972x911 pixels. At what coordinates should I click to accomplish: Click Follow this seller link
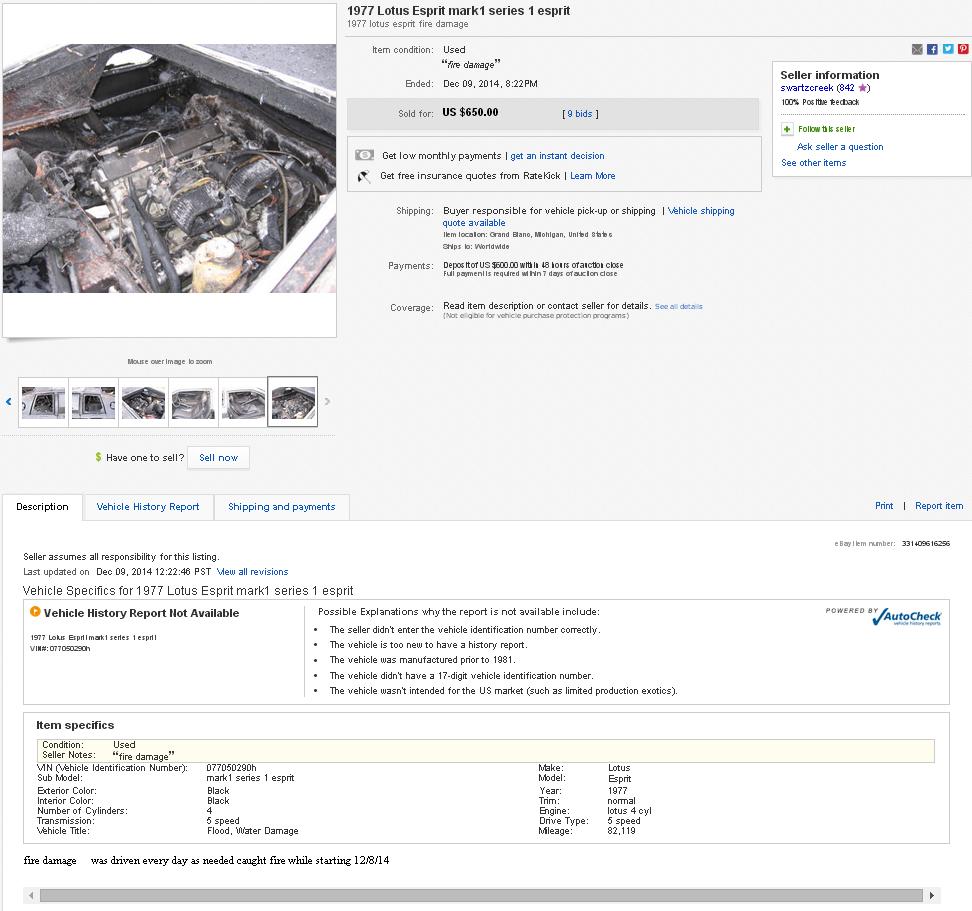click(826, 129)
